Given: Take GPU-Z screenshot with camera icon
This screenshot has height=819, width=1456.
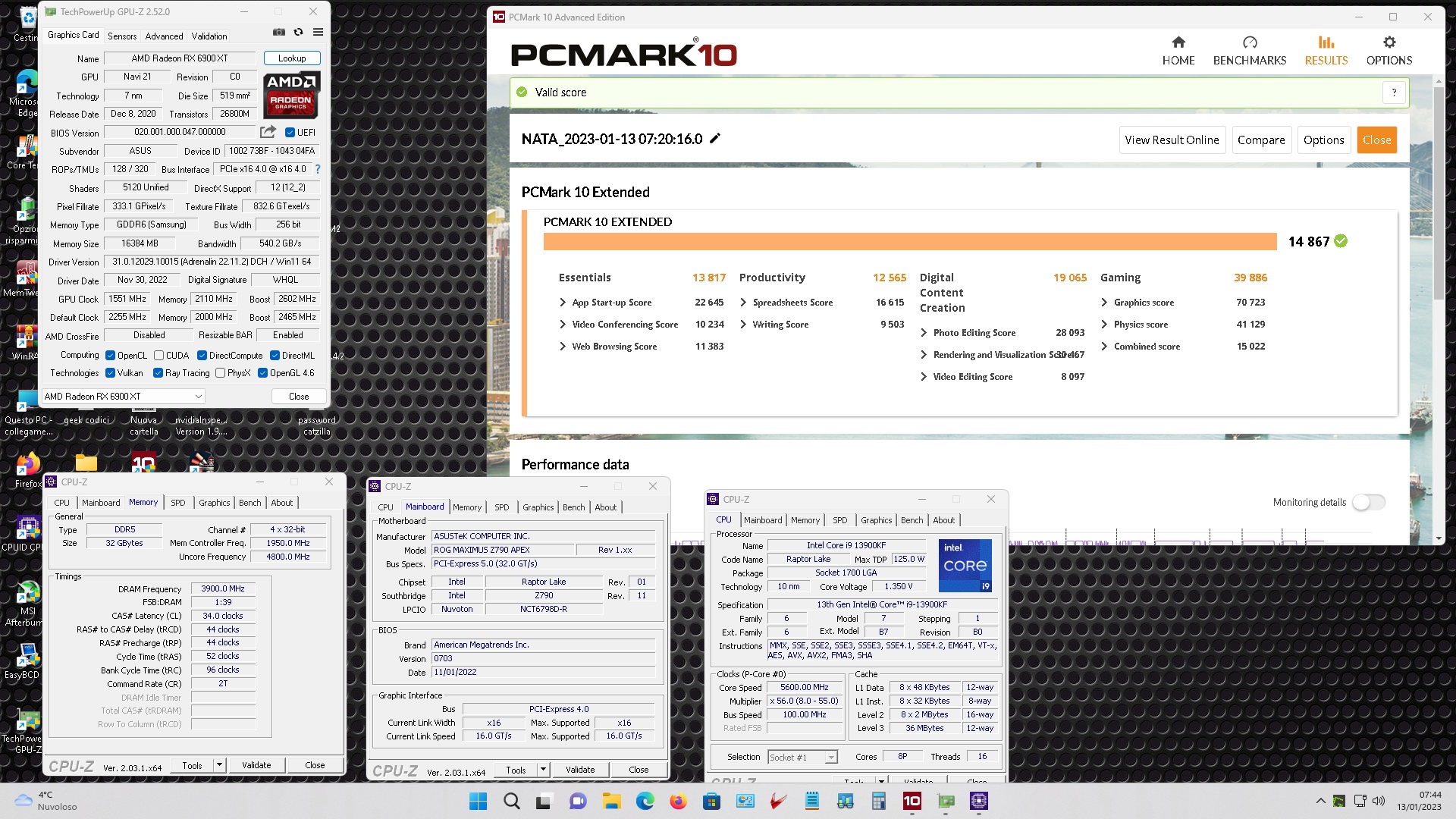Looking at the screenshot, I should click(279, 32).
